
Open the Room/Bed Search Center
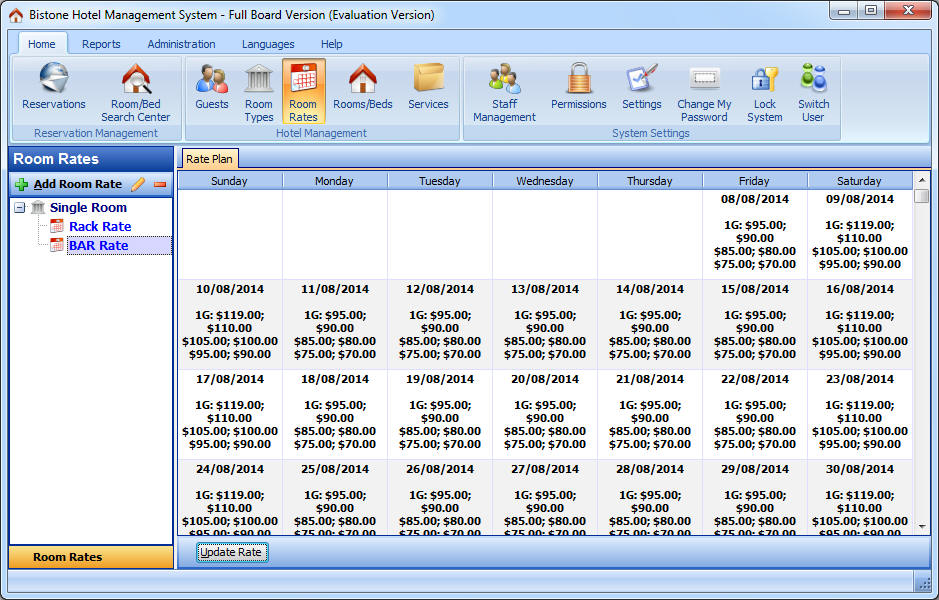pyautogui.click(x=135, y=90)
